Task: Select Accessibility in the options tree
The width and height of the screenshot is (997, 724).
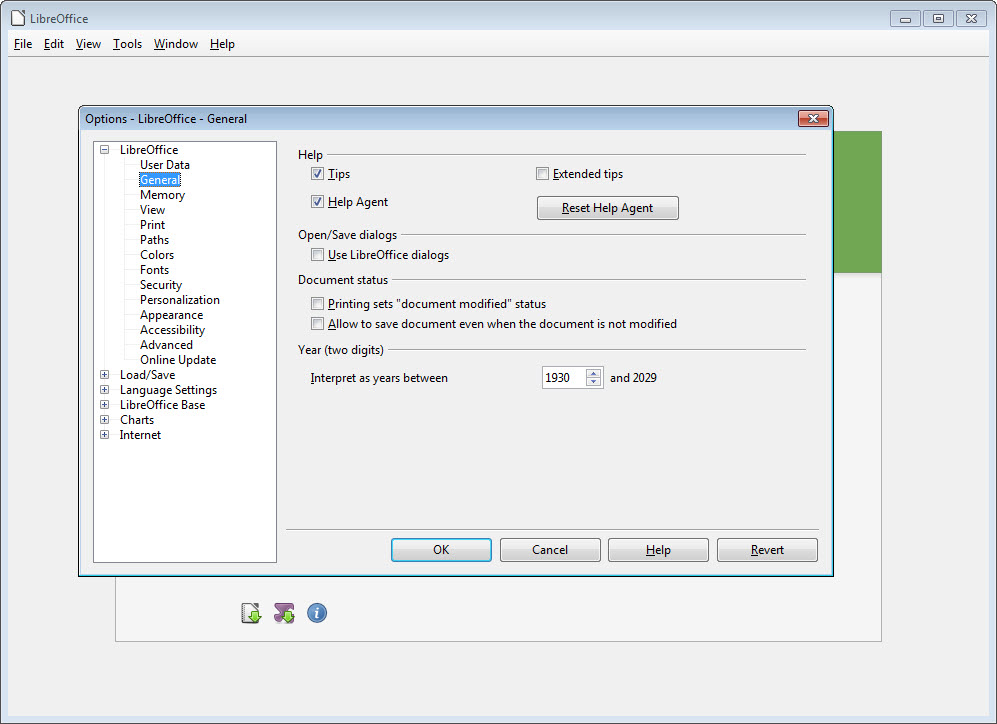Action: pyautogui.click(x=172, y=330)
